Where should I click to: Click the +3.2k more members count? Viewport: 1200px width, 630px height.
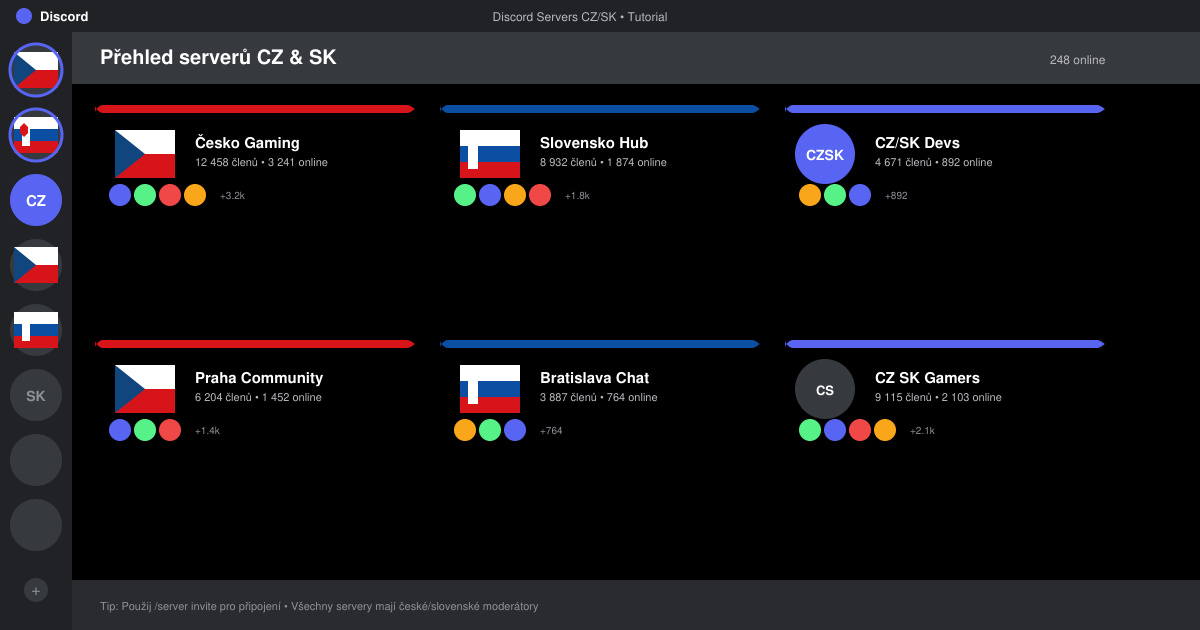pyautogui.click(x=232, y=196)
